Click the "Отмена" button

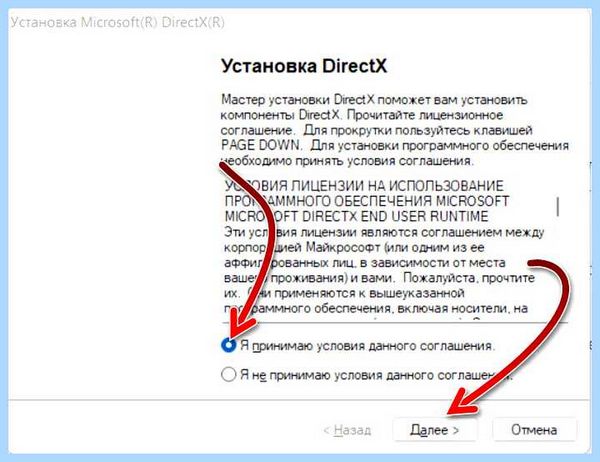(x=534, y=430)
